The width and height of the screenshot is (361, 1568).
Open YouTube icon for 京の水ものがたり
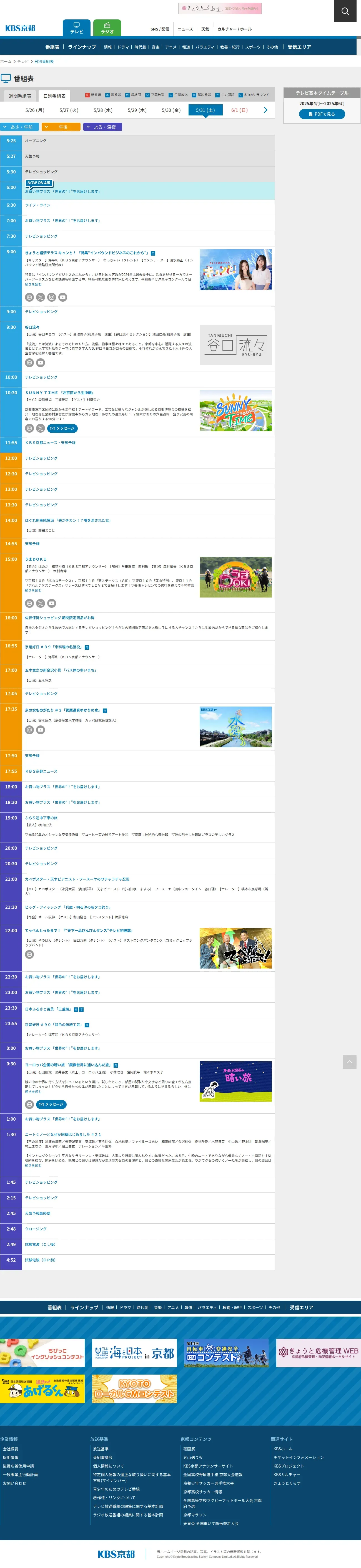tap(40, 730)
